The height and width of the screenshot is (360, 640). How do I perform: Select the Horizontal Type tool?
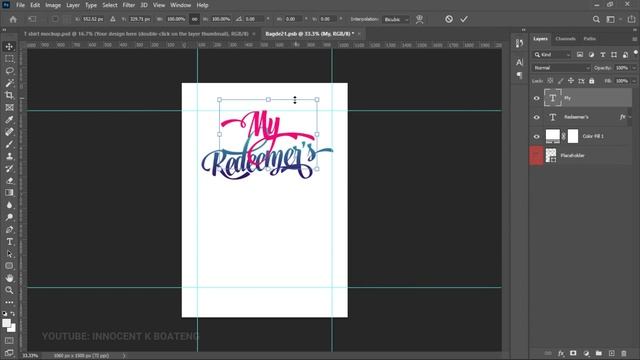[9, 242]
